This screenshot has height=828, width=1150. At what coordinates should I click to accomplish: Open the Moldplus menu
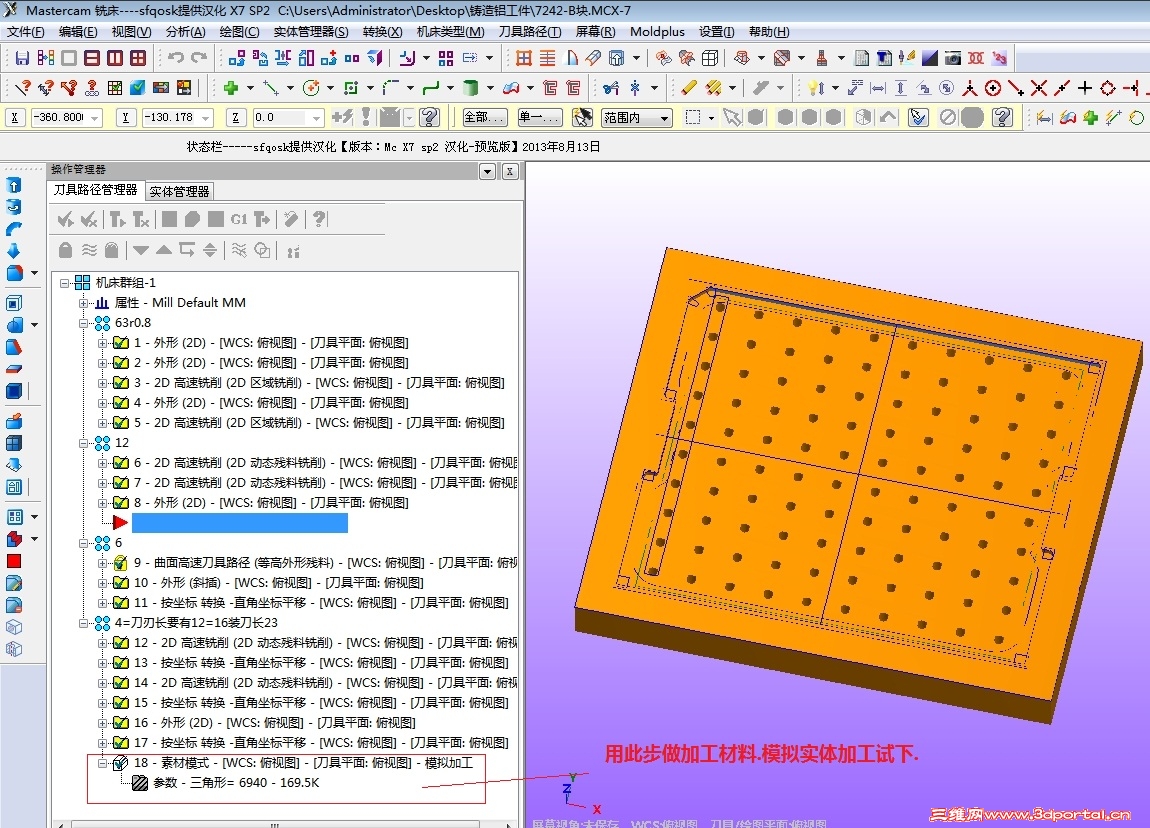click(x=657, y=32)
